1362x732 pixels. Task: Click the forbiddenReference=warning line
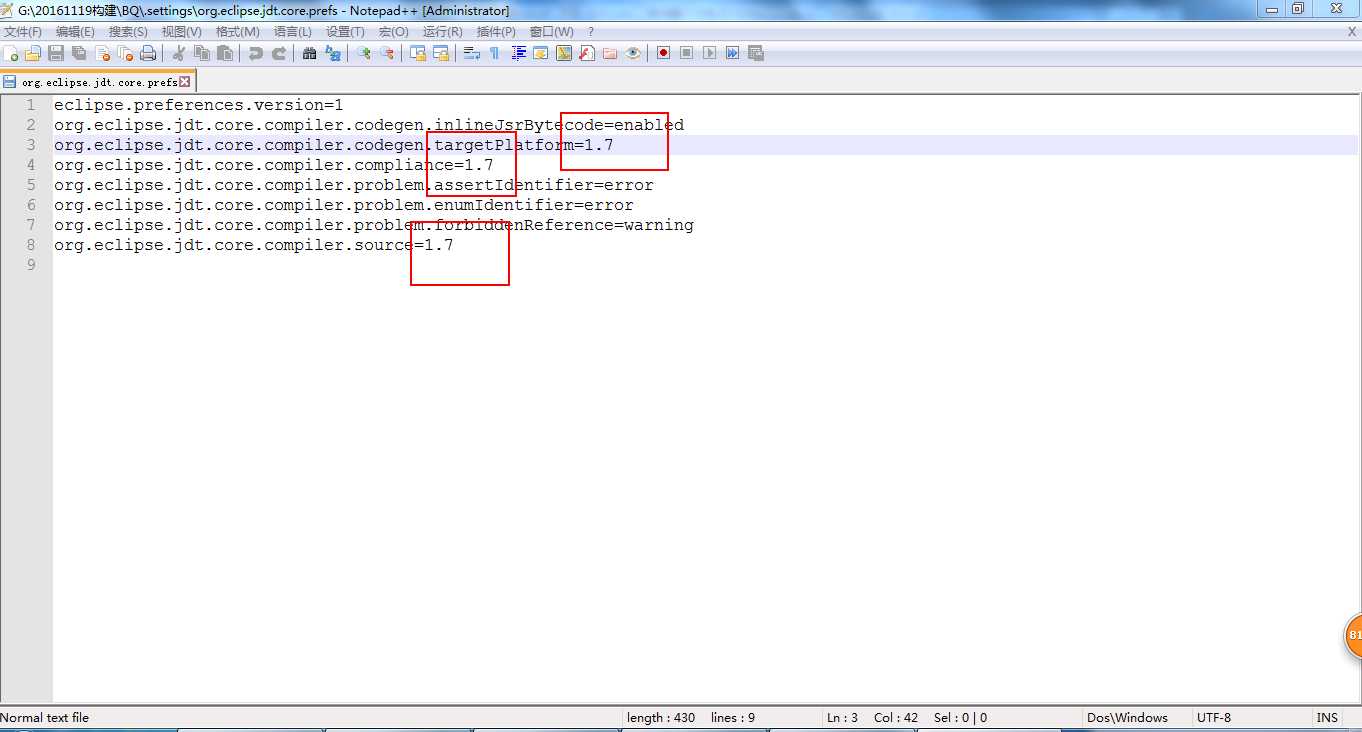(x=374, y=225)
